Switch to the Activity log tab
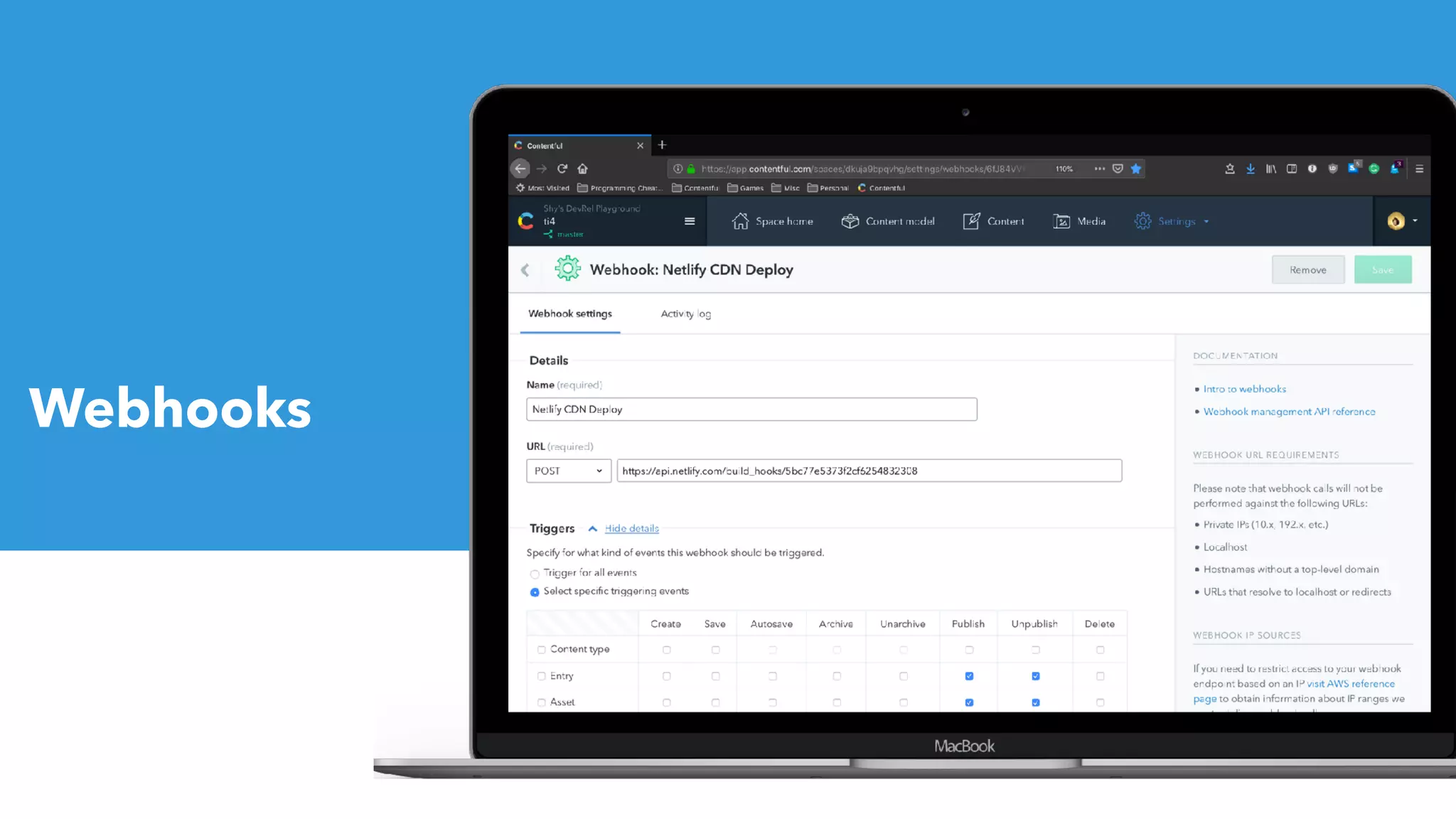The height and width of the screenshot is (819, 1456). click(685, 314)
